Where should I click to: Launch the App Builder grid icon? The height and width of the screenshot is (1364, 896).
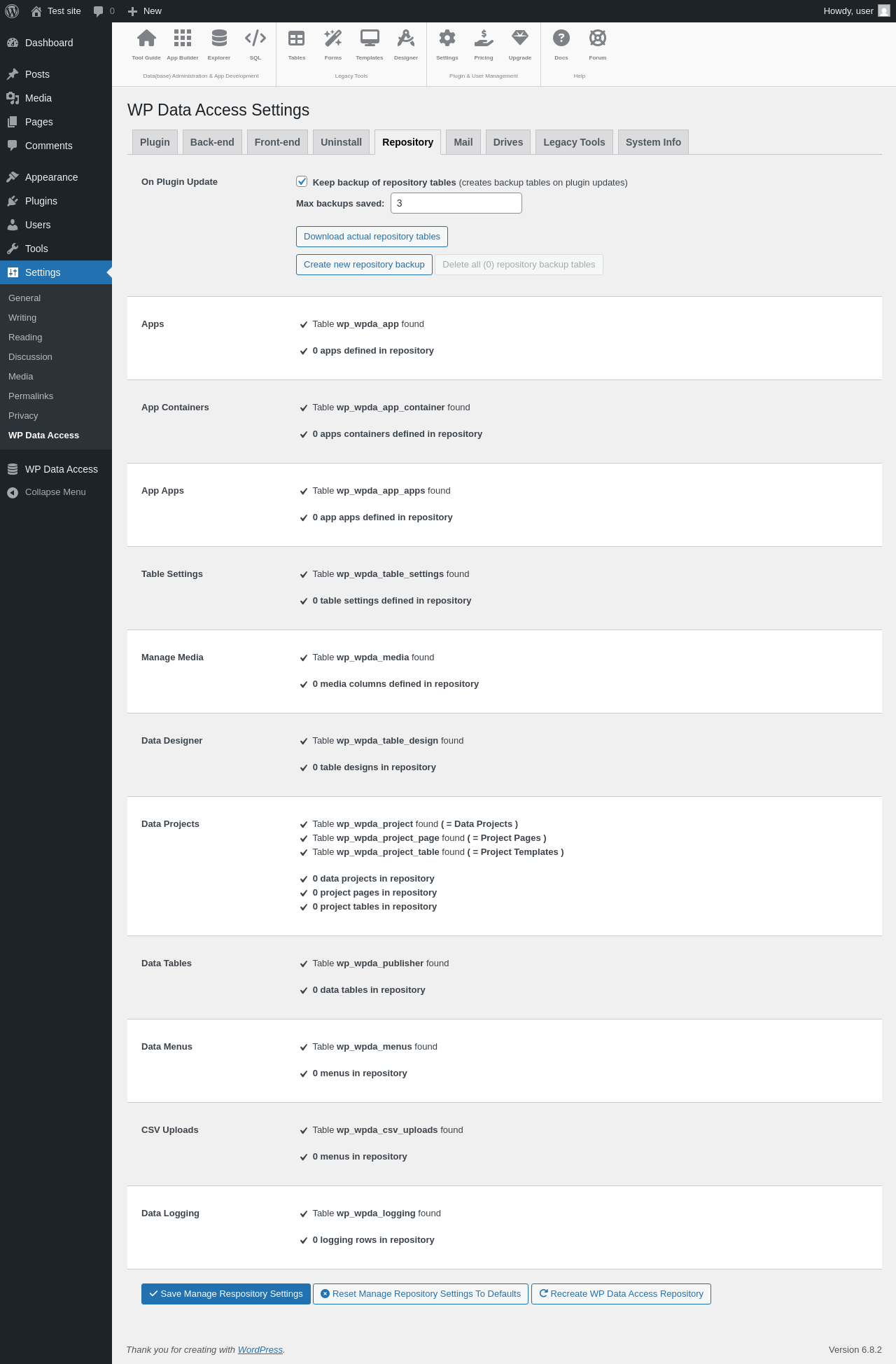183,38
